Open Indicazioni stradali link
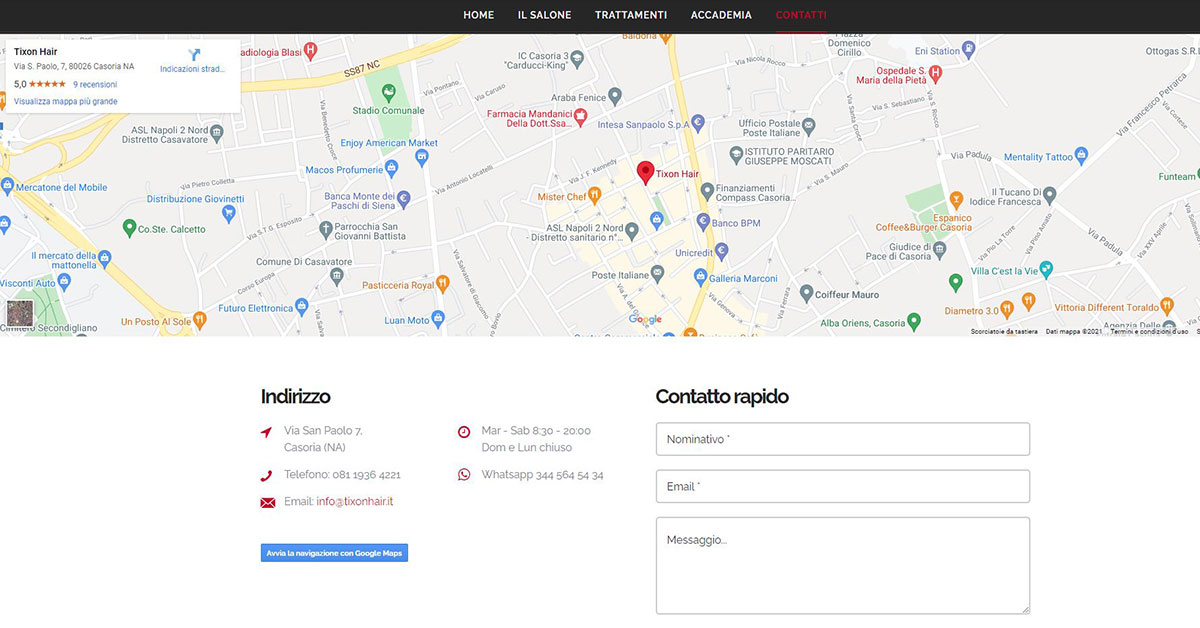 click(193, 69)
